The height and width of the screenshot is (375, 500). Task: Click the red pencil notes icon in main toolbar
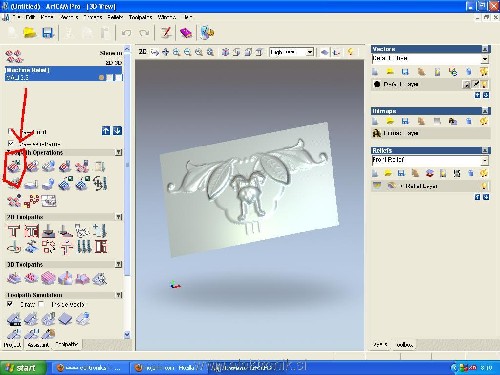pos(166,32)
